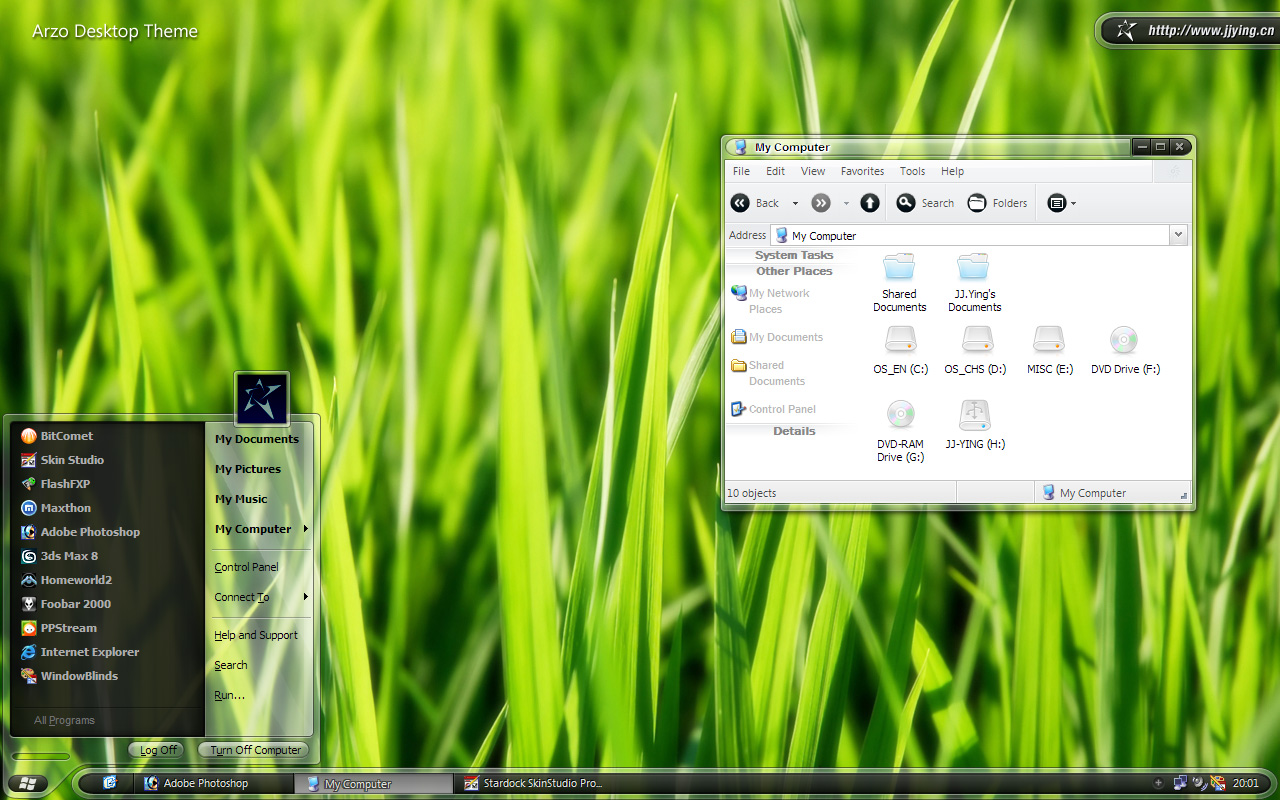The width and height of the screenshot is (1280, 800).
Task: Open the Edit menu in My Computer
Action: (775, 171)
